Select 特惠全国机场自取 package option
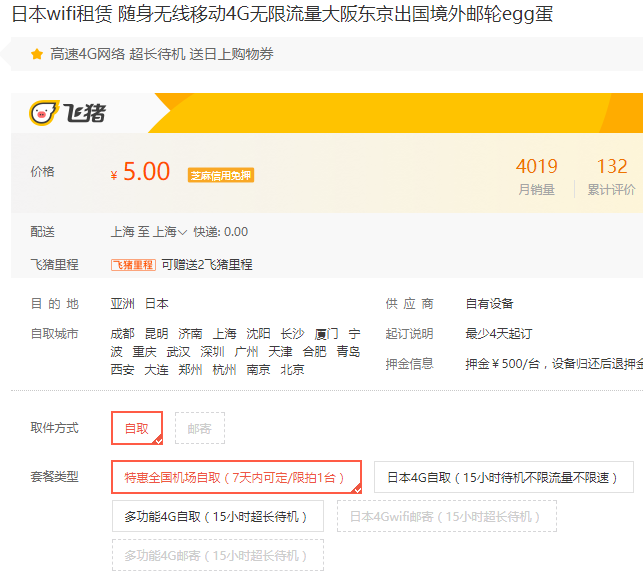The image size is (643, 581). (x=236, y=477)
